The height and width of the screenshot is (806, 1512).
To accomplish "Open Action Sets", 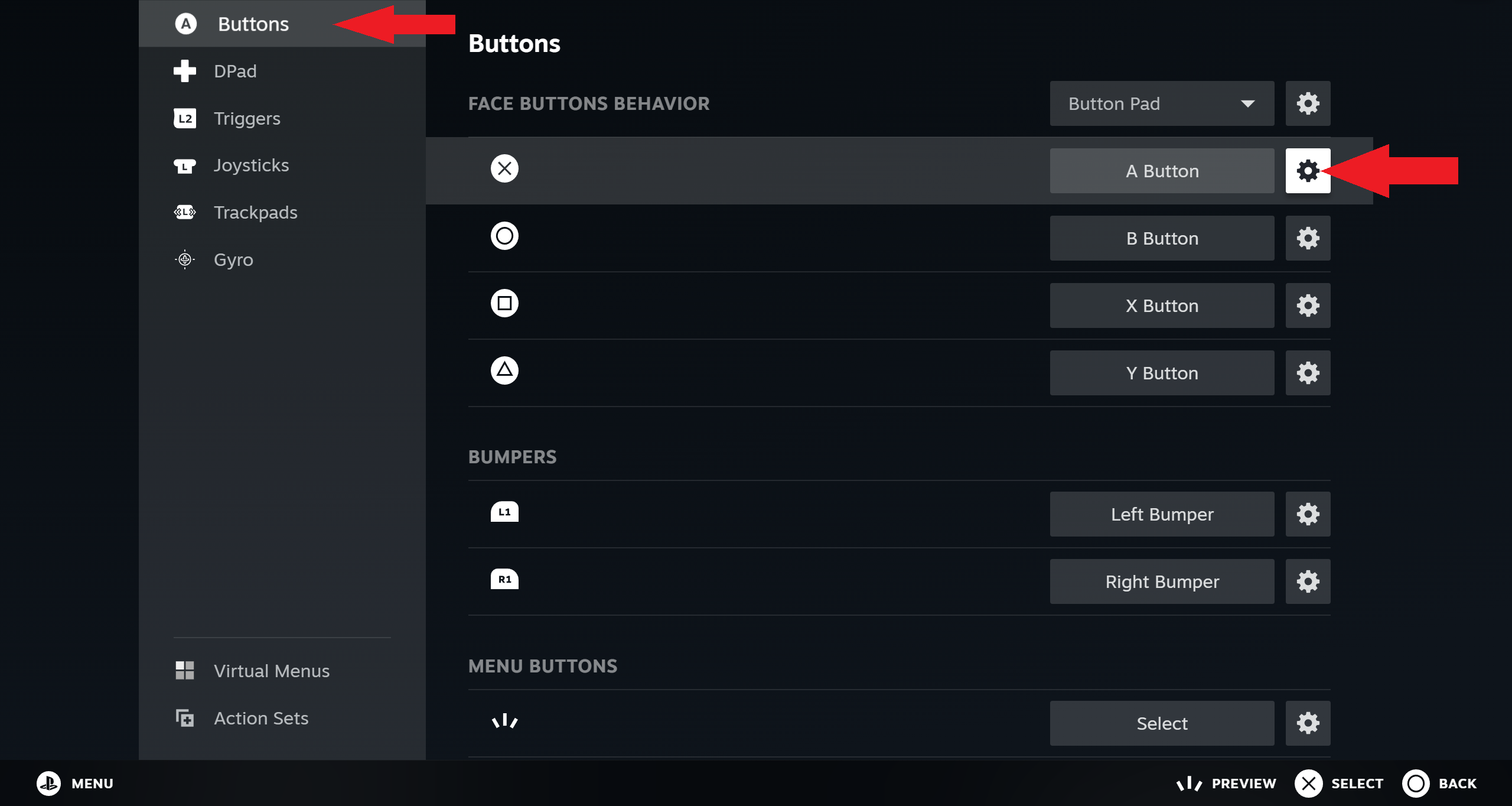I will coord(261,719).
